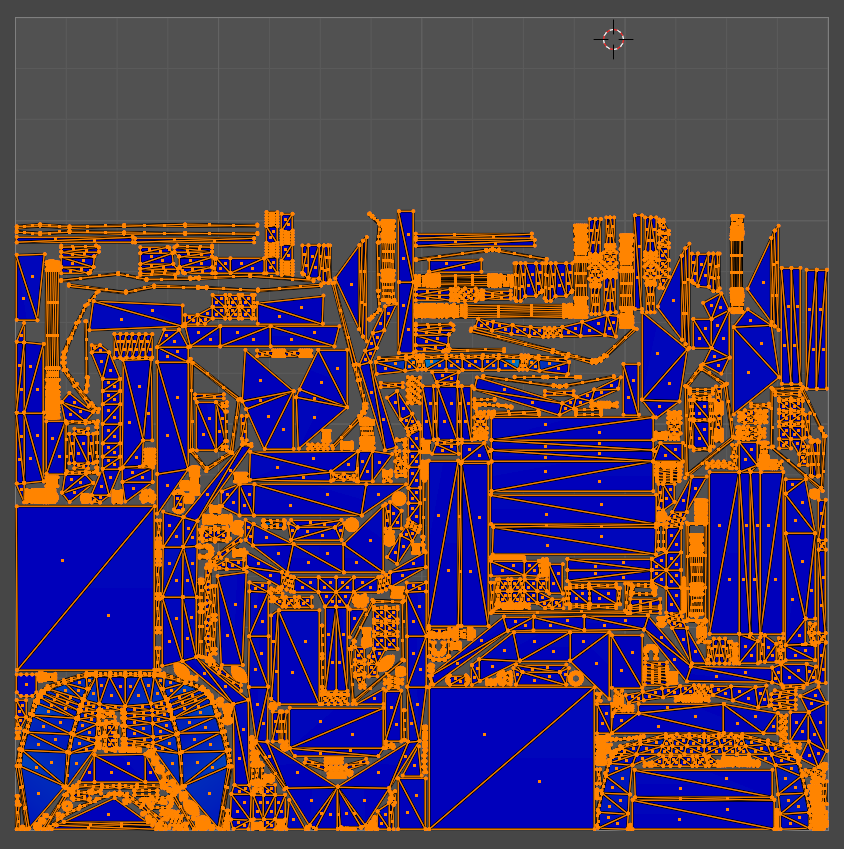Select the small tapered quad island in the top-left corner

click(29, 287)
